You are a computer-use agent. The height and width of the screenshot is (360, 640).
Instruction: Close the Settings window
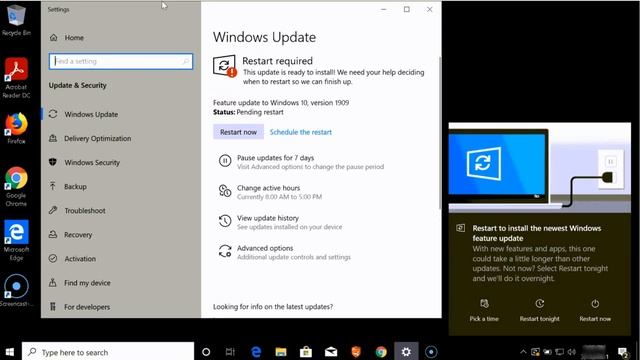[x=429, y=9]
